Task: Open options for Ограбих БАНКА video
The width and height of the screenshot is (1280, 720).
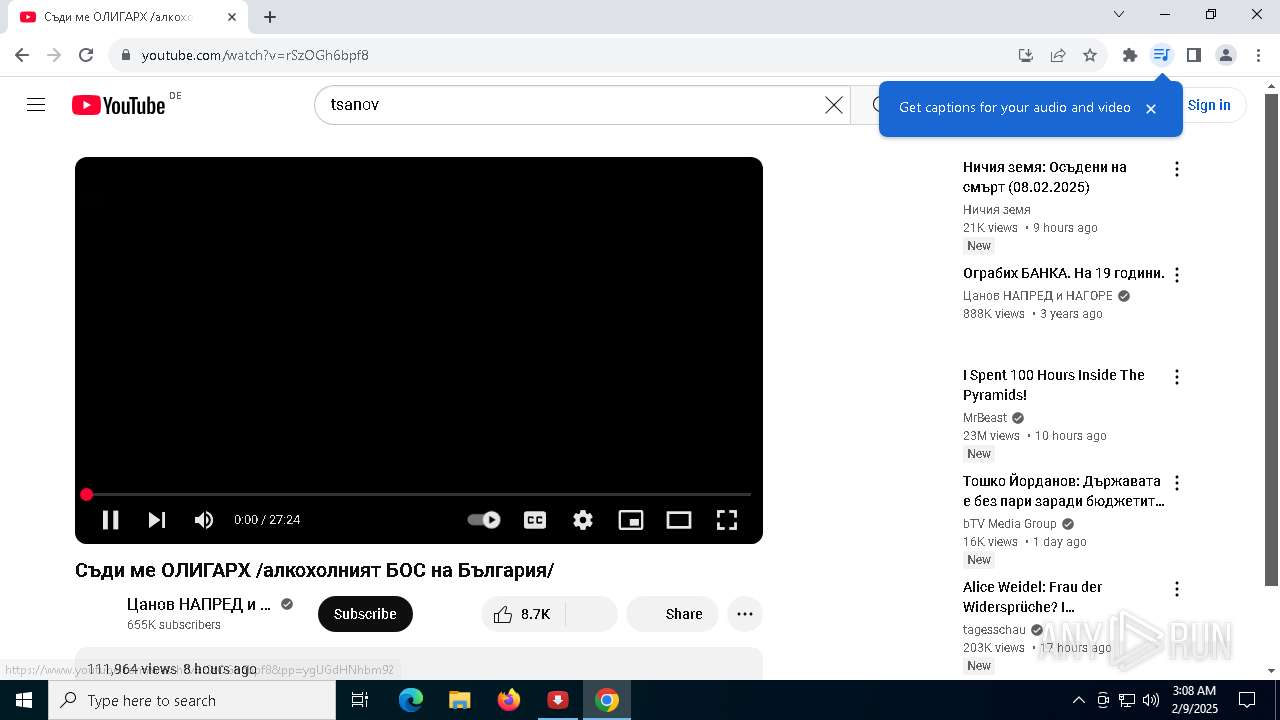Action: (1177, 275)
